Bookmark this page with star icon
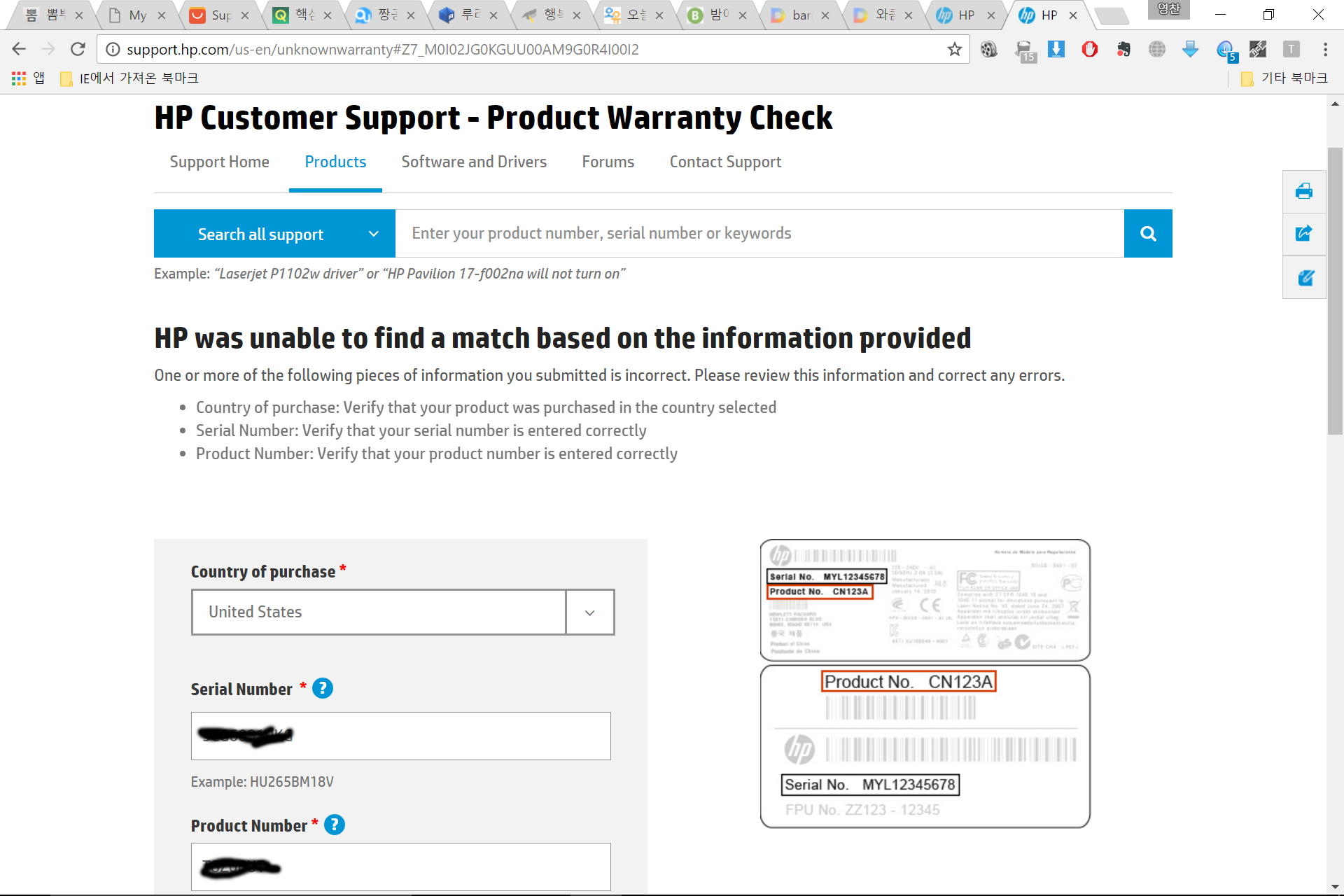1344x896 pixels. (x=954, y=50)
